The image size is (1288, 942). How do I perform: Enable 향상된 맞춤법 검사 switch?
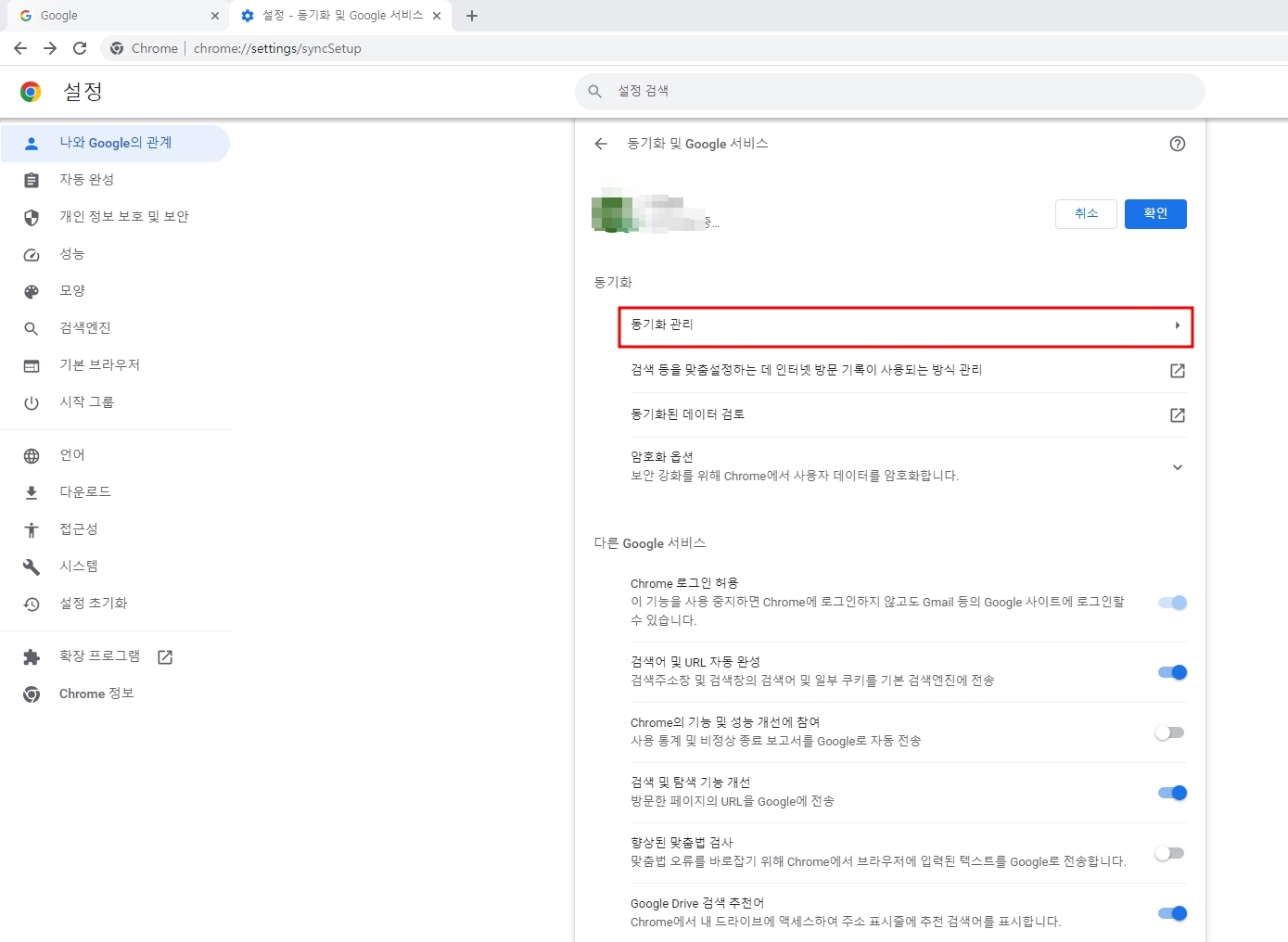pos(1170,853)
